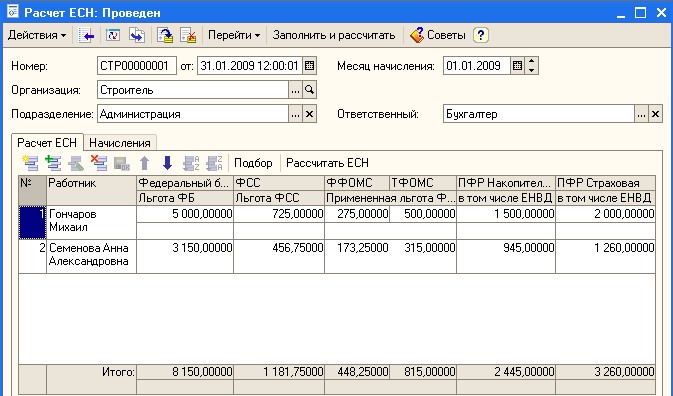Click delete row icon with red cross
Screen dimensions: 673x396
99,163
